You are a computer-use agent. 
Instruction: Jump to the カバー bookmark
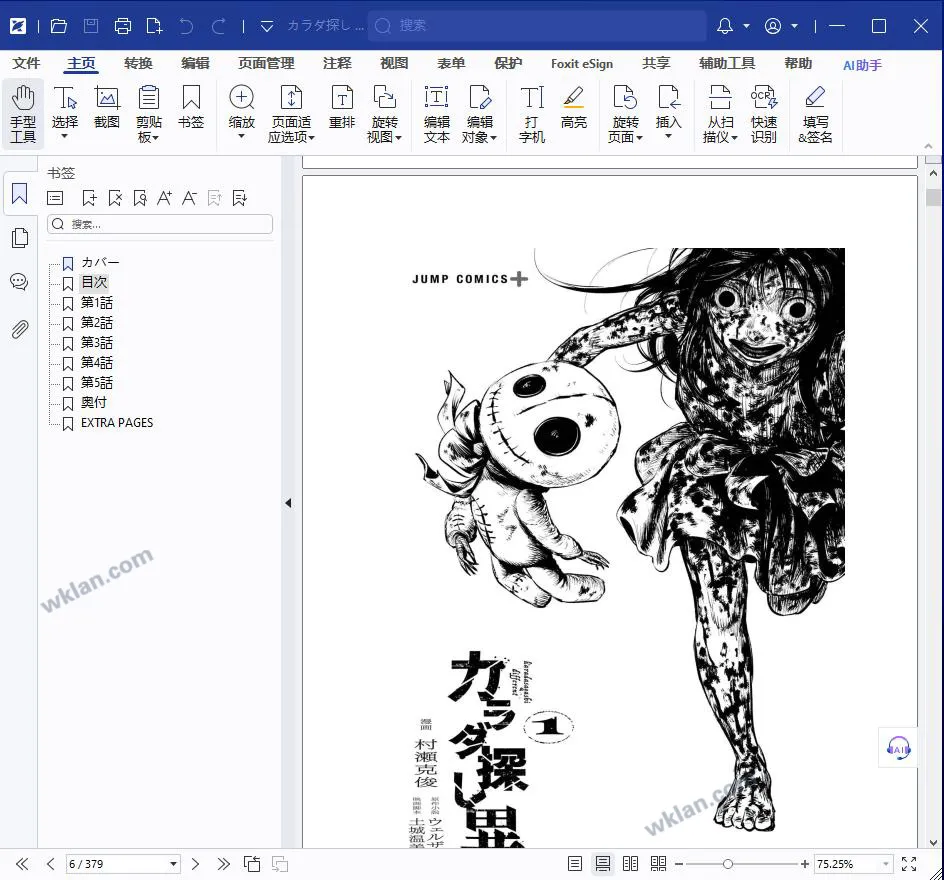(100, 262)
